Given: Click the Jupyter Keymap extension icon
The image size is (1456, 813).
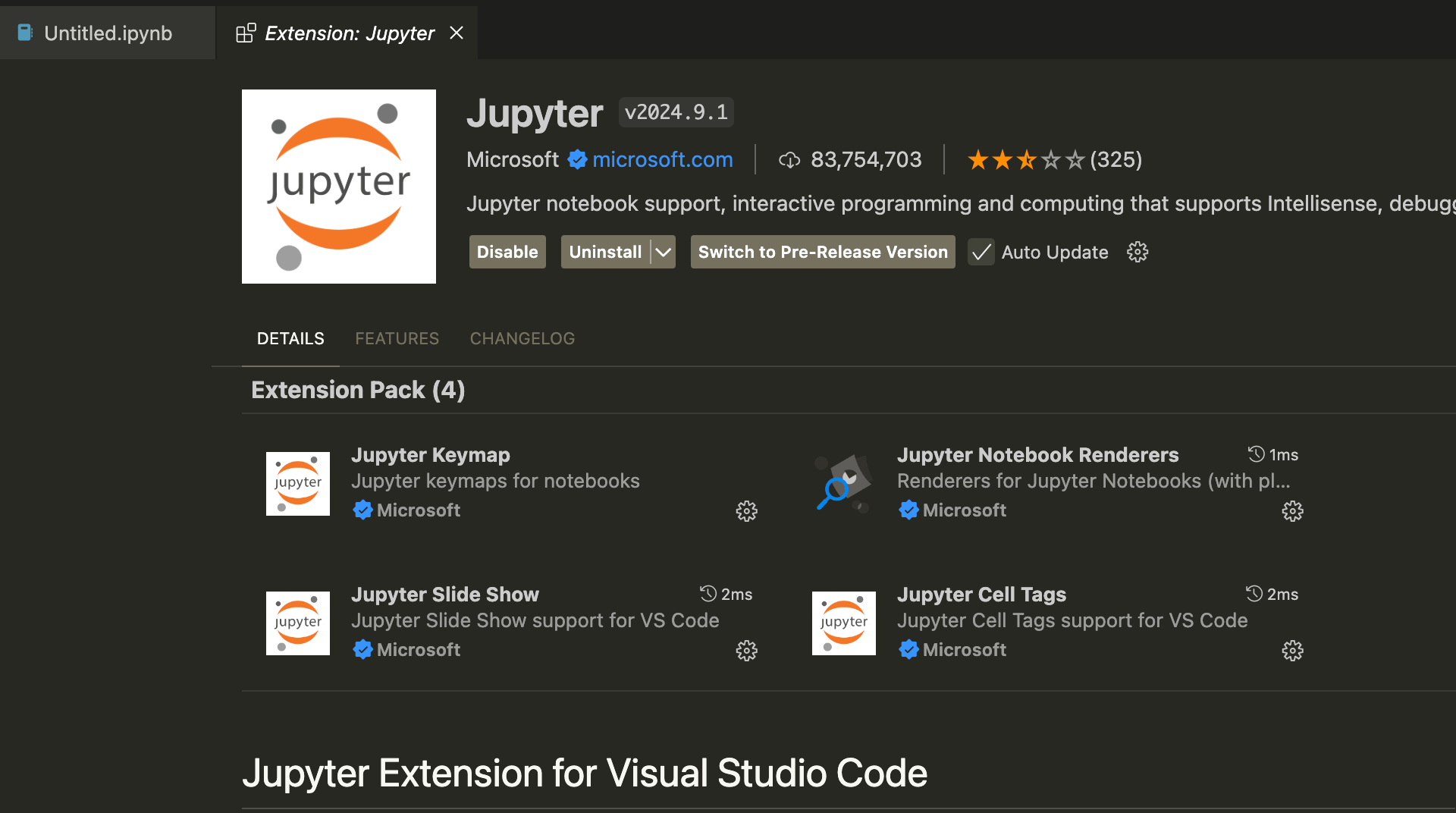Looking at the screenshot, I should [x=298, y=484].
